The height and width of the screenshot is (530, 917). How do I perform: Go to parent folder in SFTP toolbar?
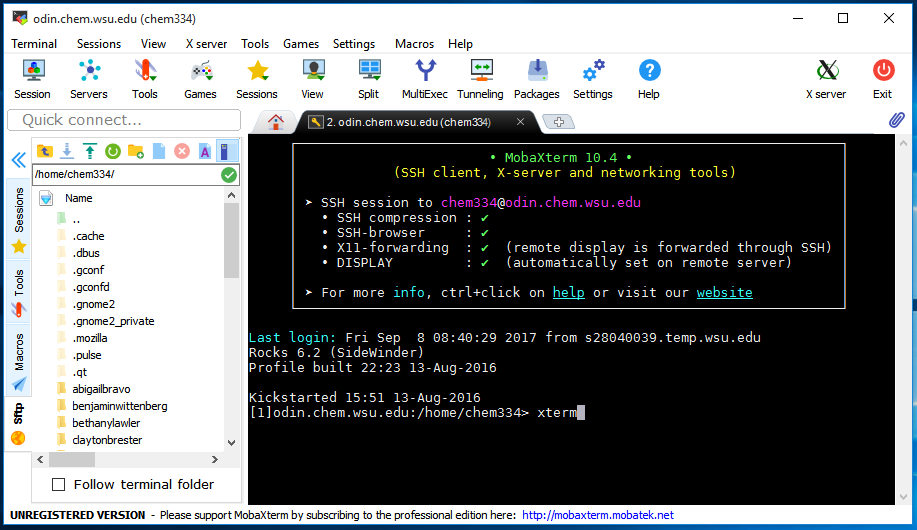pos(45,151)
